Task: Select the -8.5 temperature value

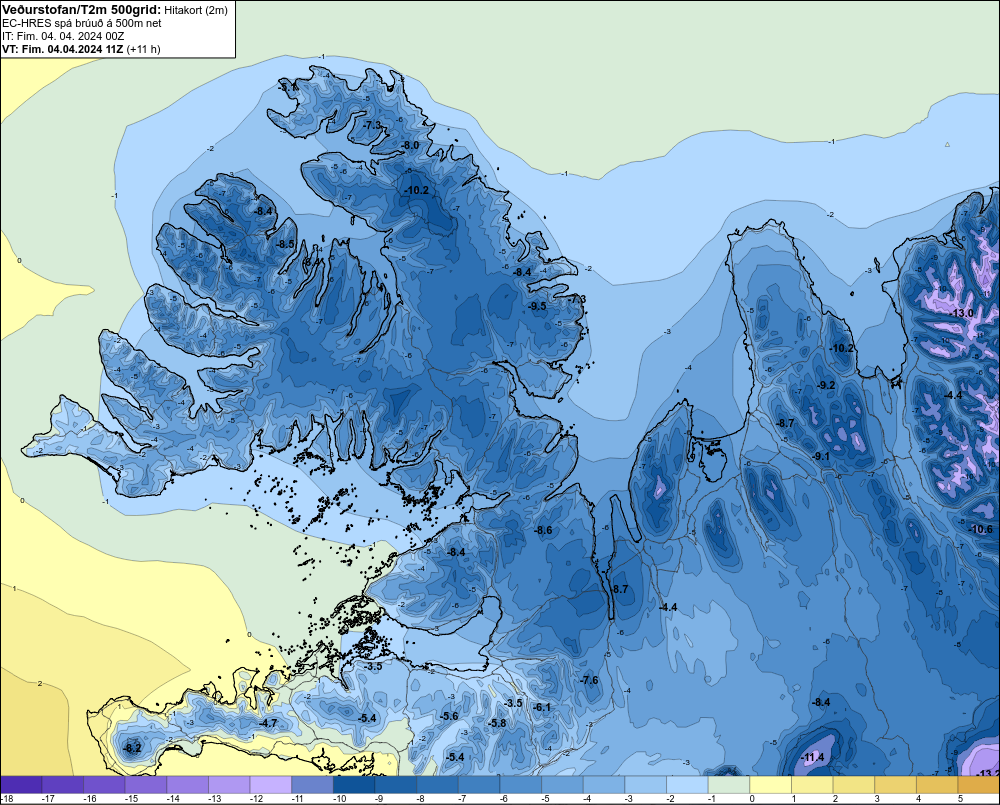Action: (286, 244)
